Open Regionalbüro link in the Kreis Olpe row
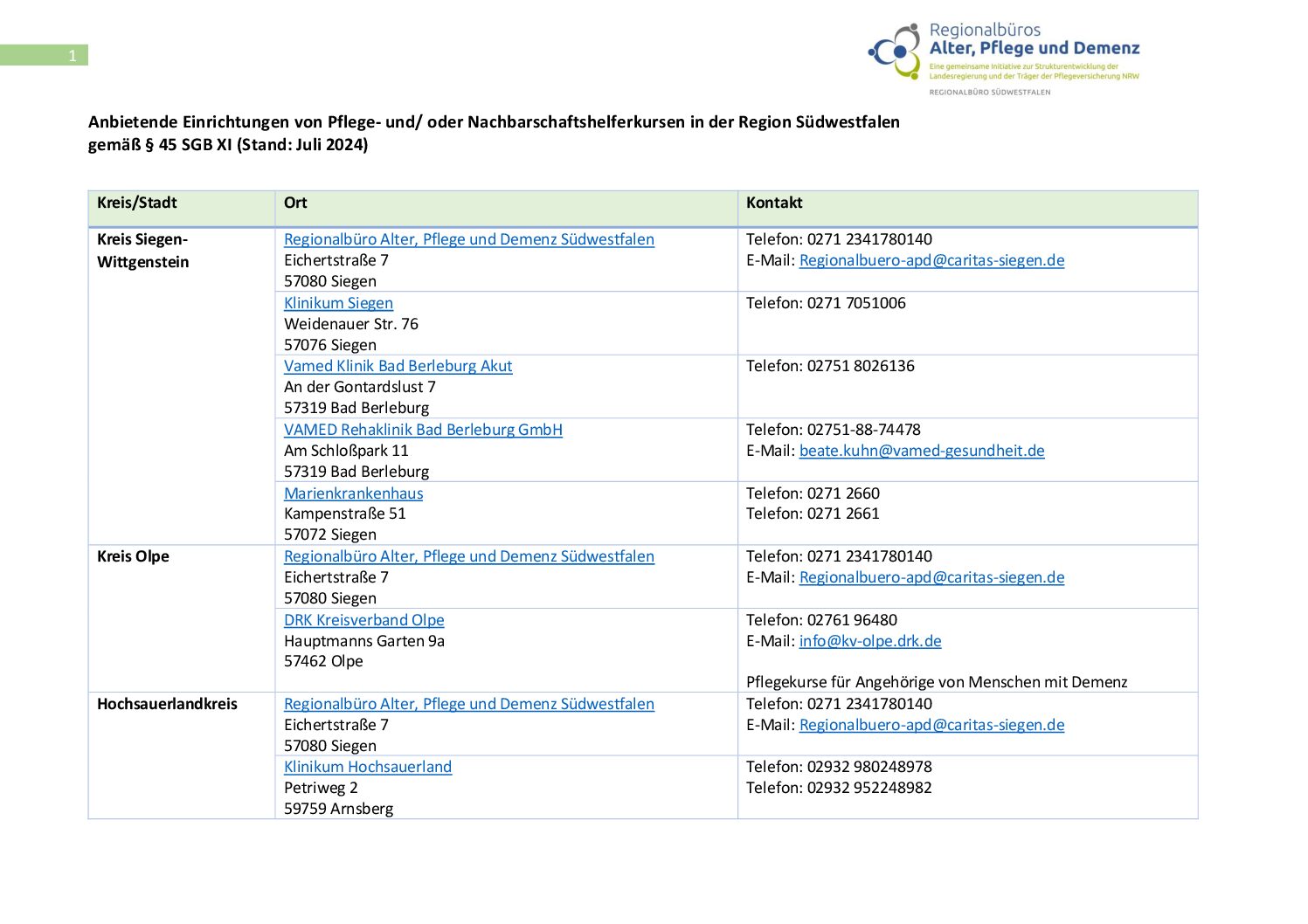This screenshot has width=1308, height=924. tap(468, 556)
